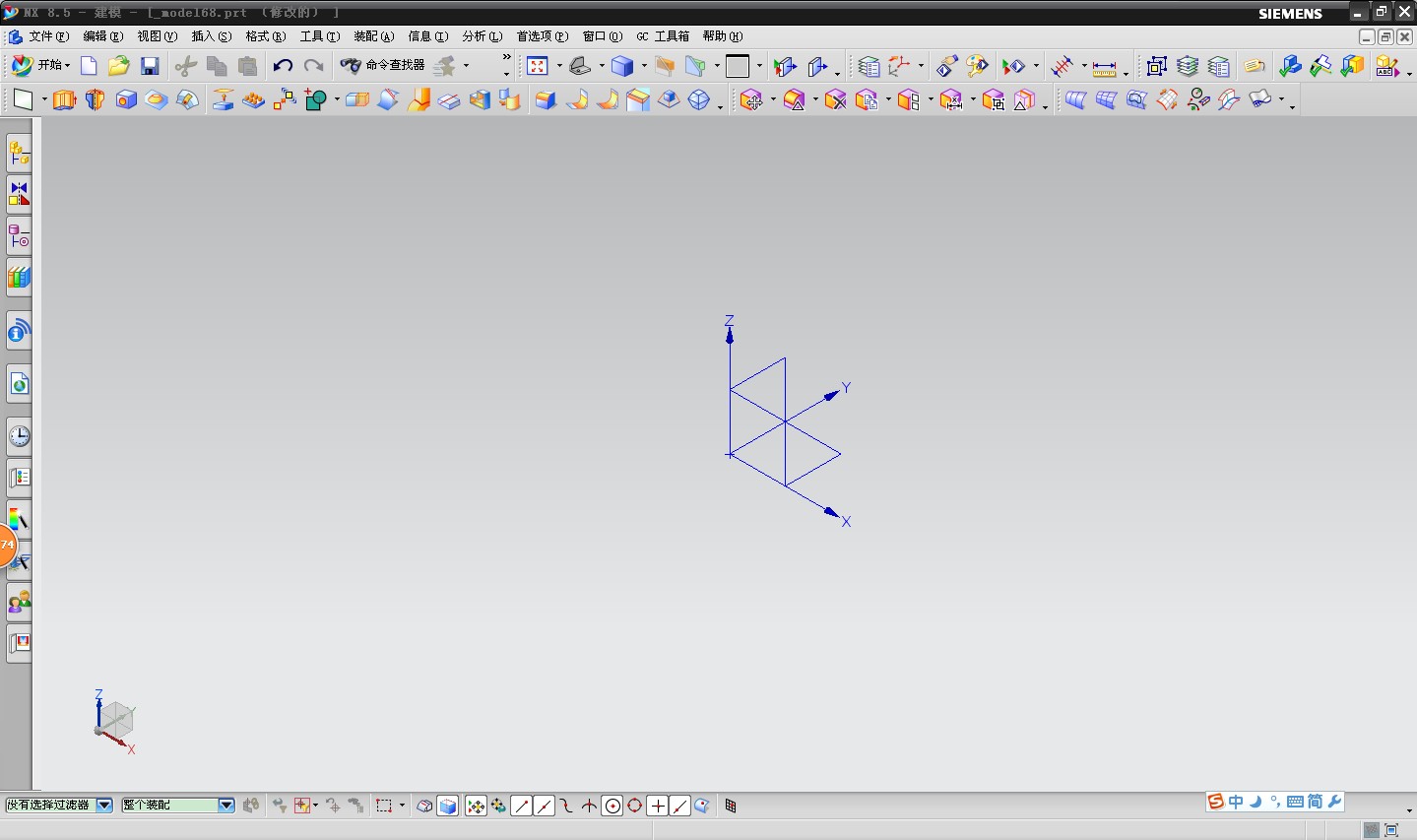The height and width of the screenshot is (840, 1417).
Task: Toggle the highlighted face selection cube icon
Action: tap(448, 806)
